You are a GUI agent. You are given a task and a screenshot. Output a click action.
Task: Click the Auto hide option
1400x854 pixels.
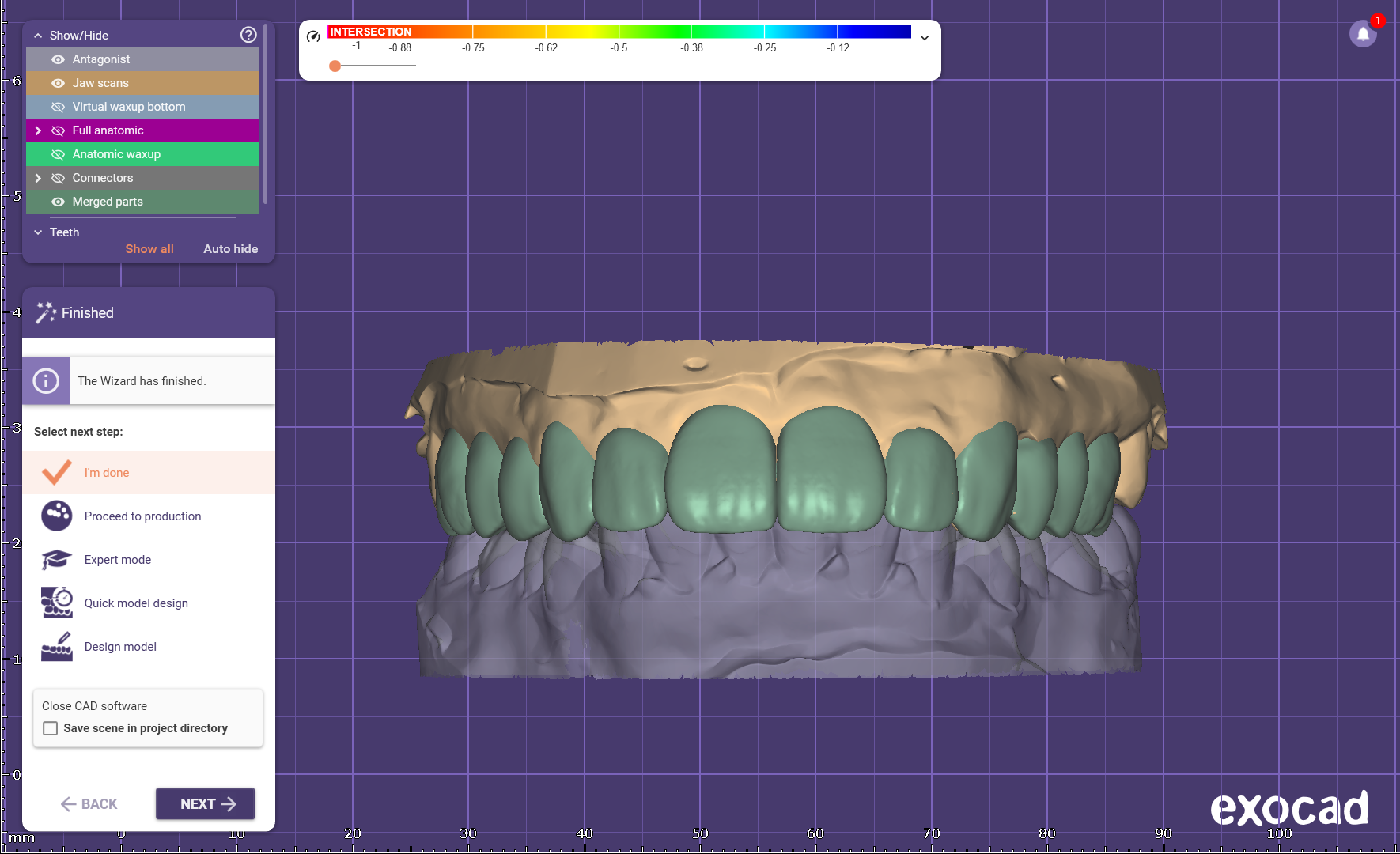(x=230, y=248)
